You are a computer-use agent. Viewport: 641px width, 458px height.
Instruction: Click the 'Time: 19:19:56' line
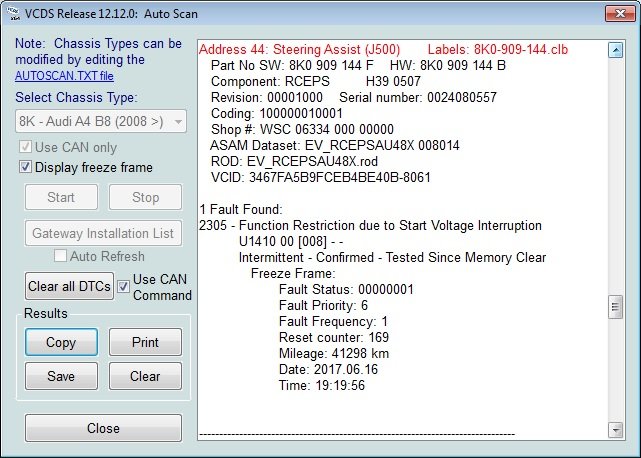point(322,385)
